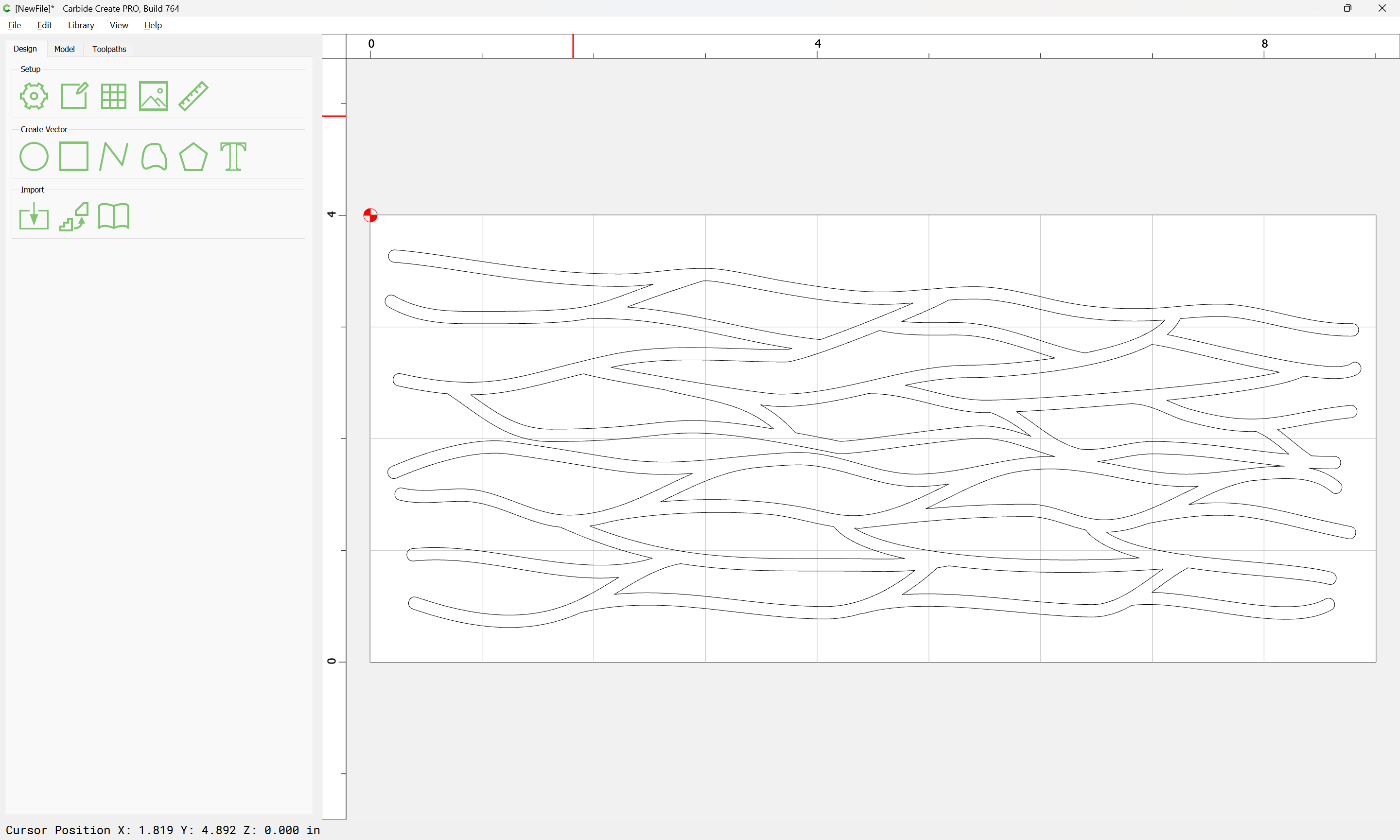1400x840 pixels.
Task: Click the red origin marker on canvas
Action: (370, 215)
